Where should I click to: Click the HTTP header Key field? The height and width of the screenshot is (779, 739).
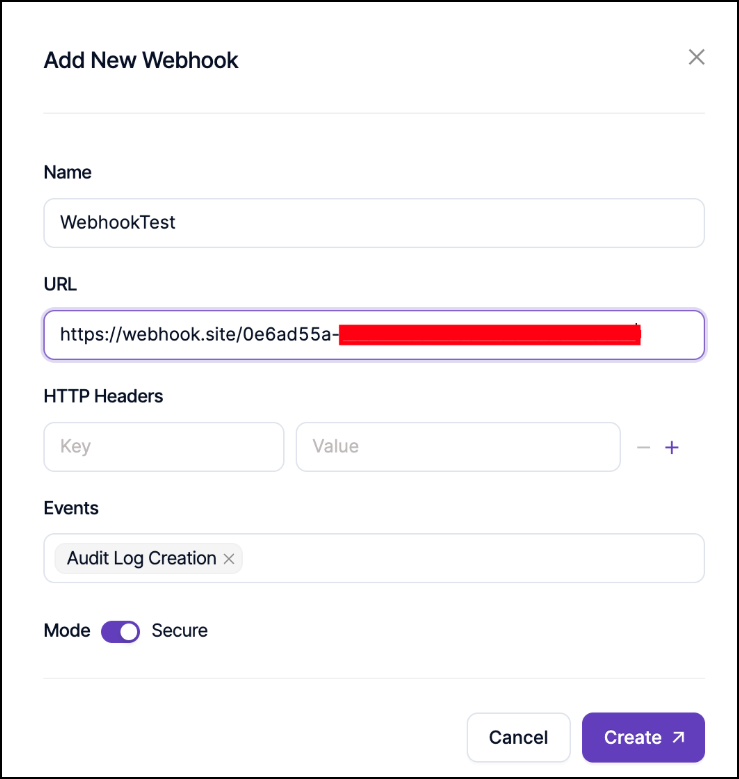[164, 446]
